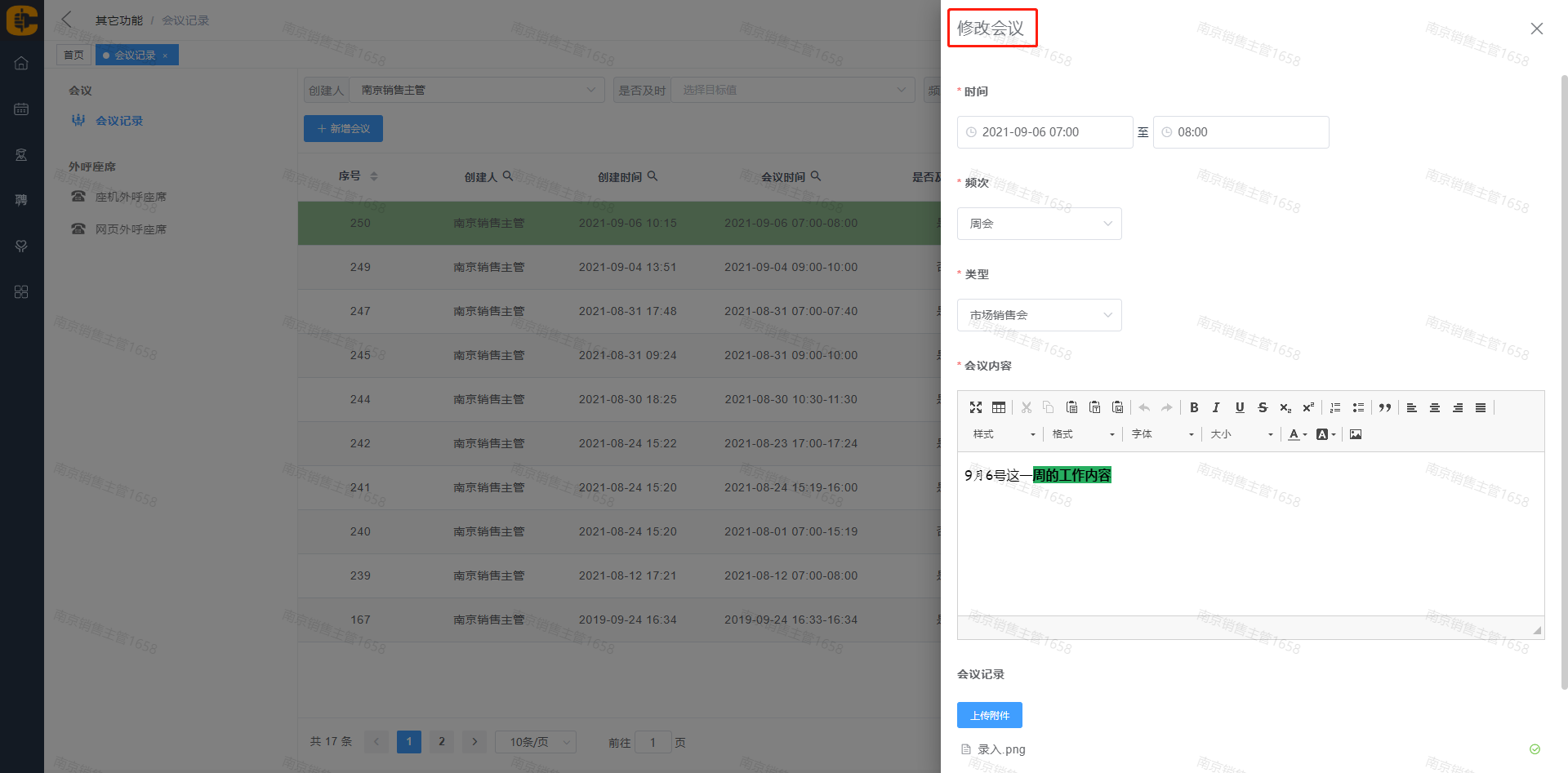Insert image into meeting content
The image size is (1568, 773).
(x=1355, y=434)
